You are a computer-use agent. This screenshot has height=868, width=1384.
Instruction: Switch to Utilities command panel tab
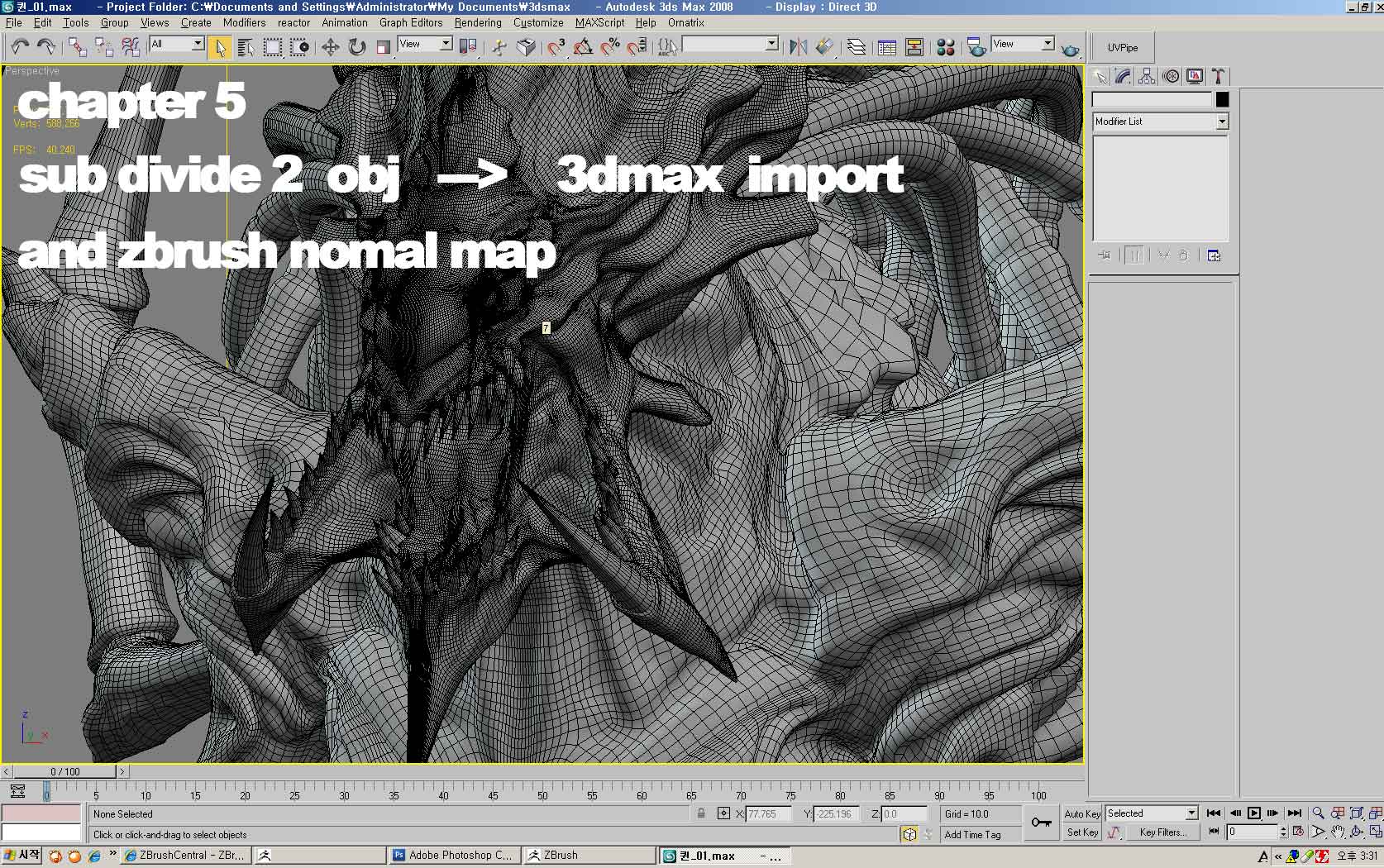tap(1218, 77)
